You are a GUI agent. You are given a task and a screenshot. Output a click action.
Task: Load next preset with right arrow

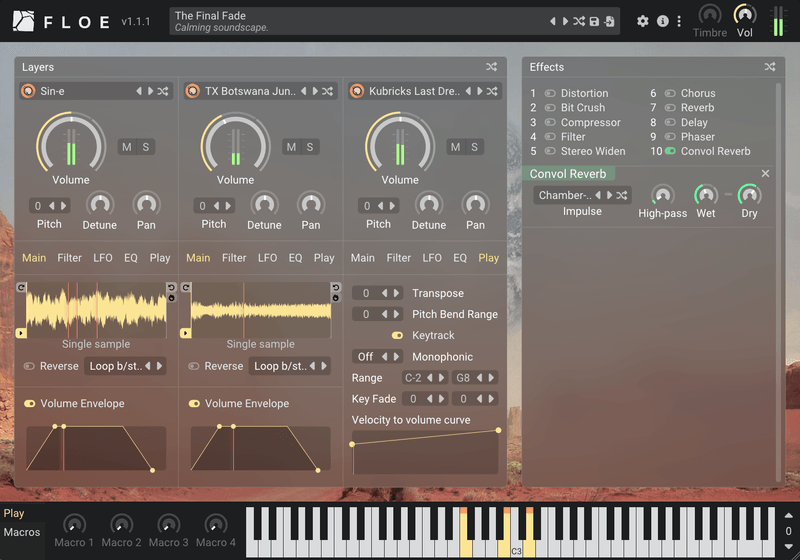click(x=565, y=21)
